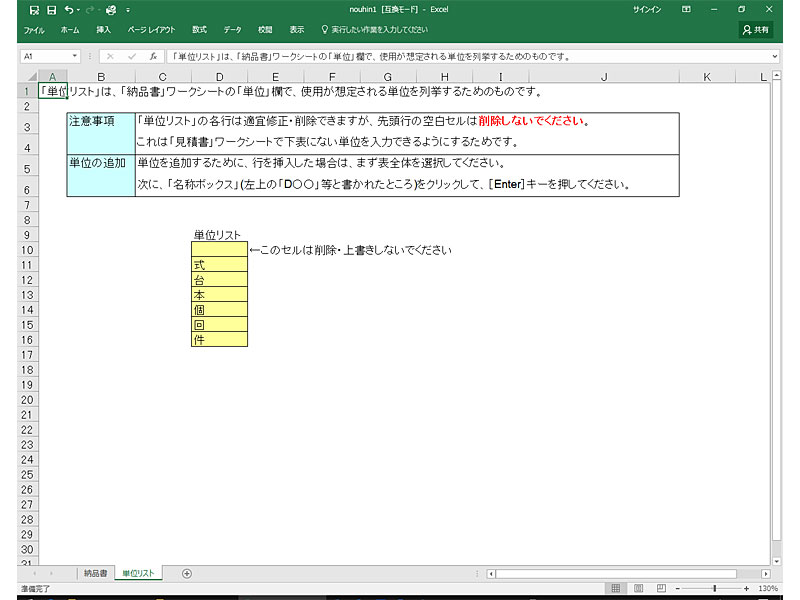Click the zoom in plus button
The width and height of the screenshot is (800, 600).
[746, 589]
